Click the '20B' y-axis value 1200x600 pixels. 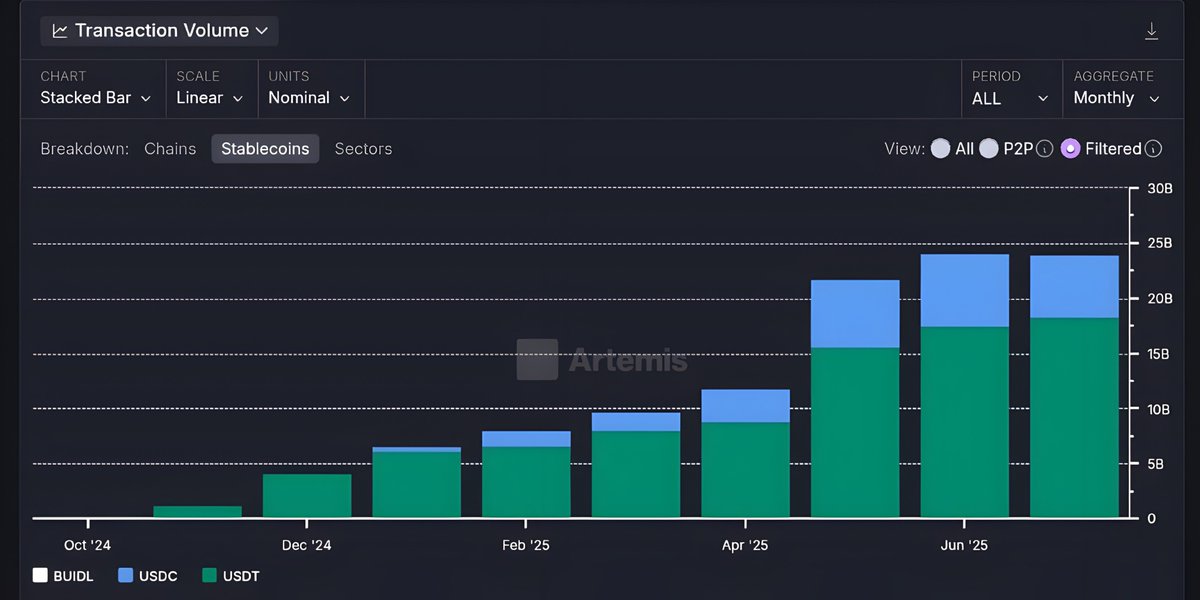tap(1158, 299)
